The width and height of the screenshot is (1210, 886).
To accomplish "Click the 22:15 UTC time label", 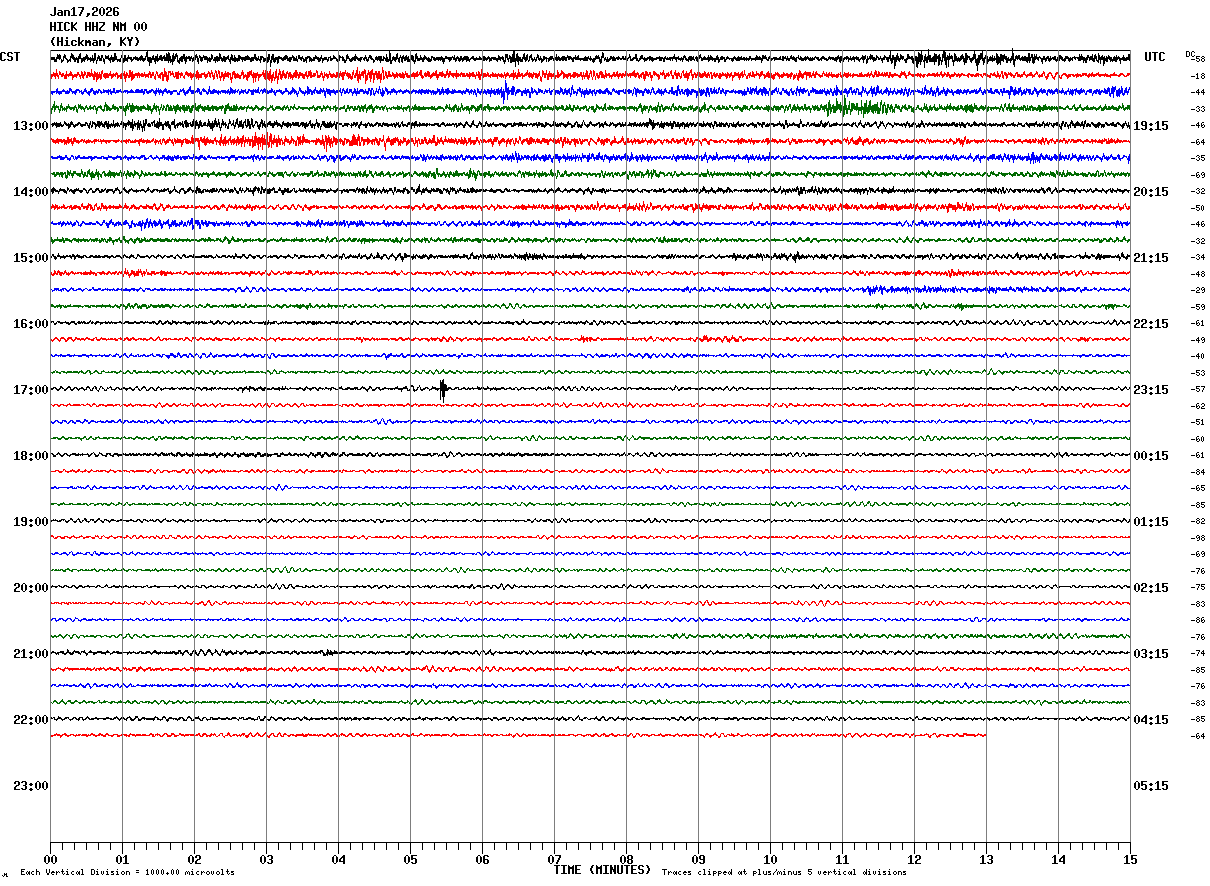I will point(1150,324).
